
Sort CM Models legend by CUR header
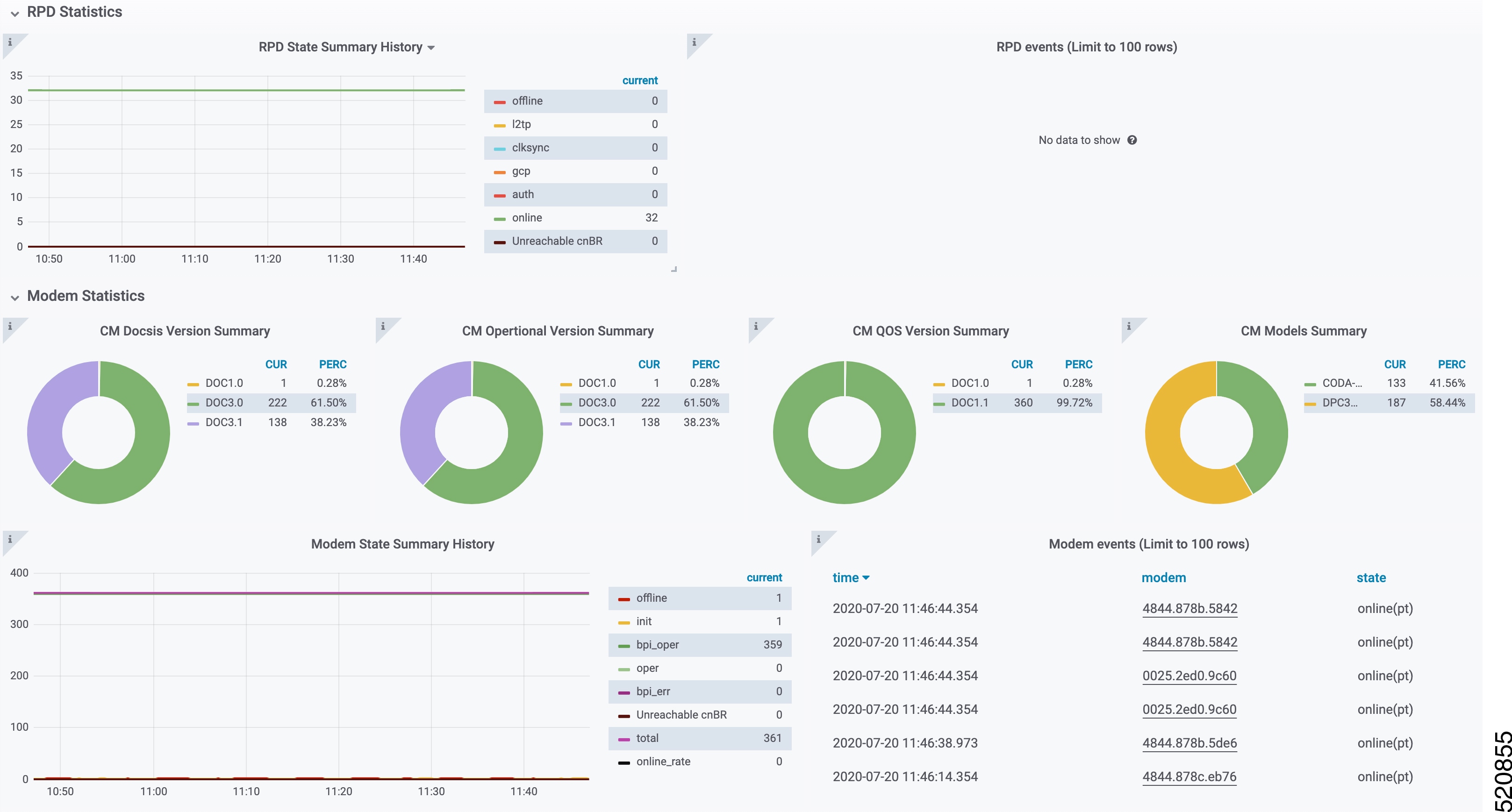click(1395, 364)
